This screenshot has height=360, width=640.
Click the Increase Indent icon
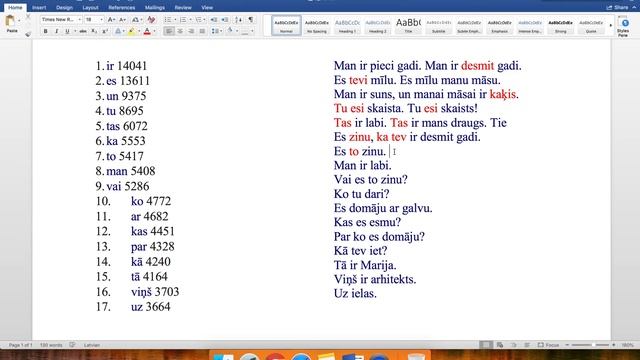pos(225,20)
